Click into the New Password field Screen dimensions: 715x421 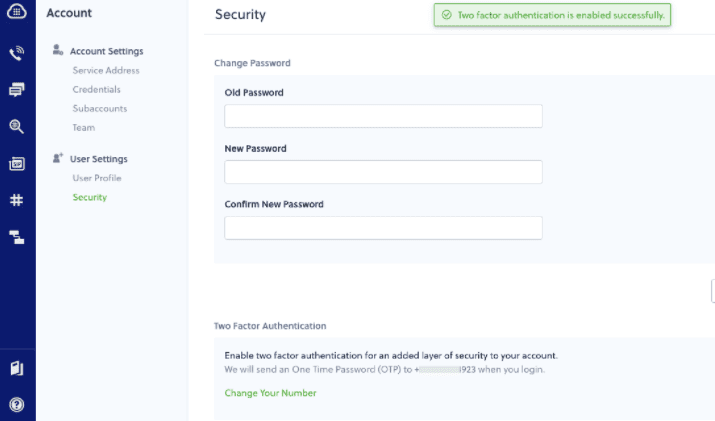coord(383,172)
